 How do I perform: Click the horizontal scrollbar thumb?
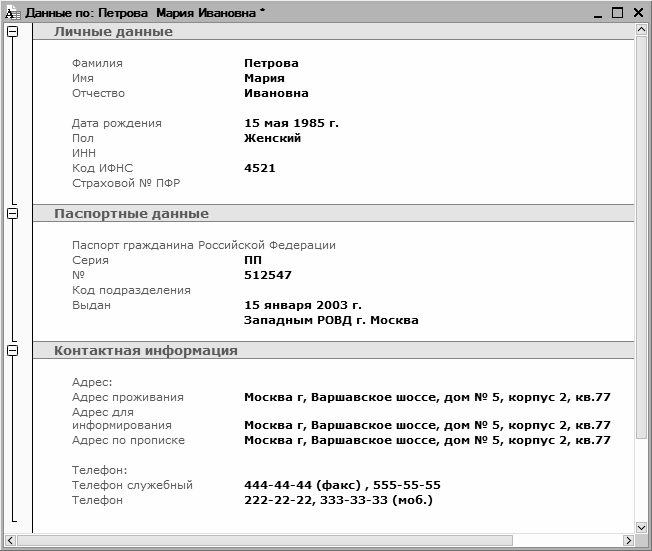click(265, 542)
